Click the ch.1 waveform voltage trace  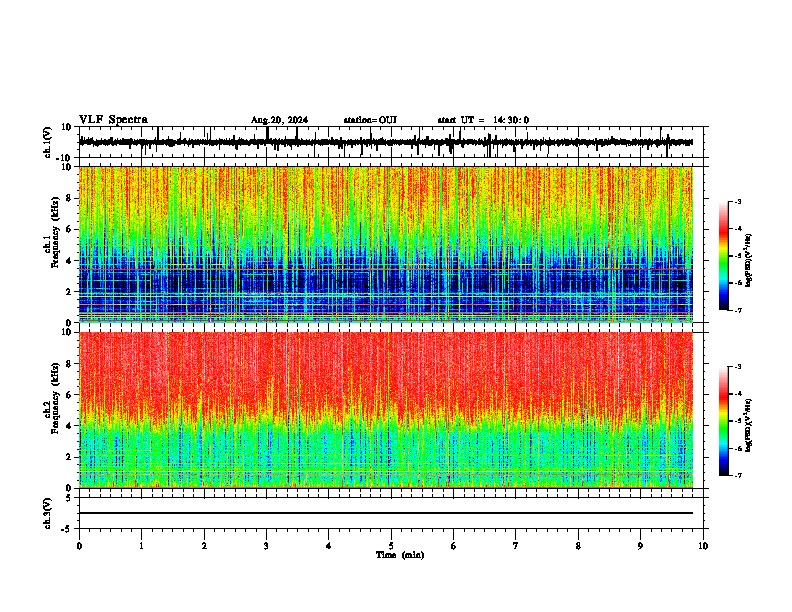[x=386, y=142]
